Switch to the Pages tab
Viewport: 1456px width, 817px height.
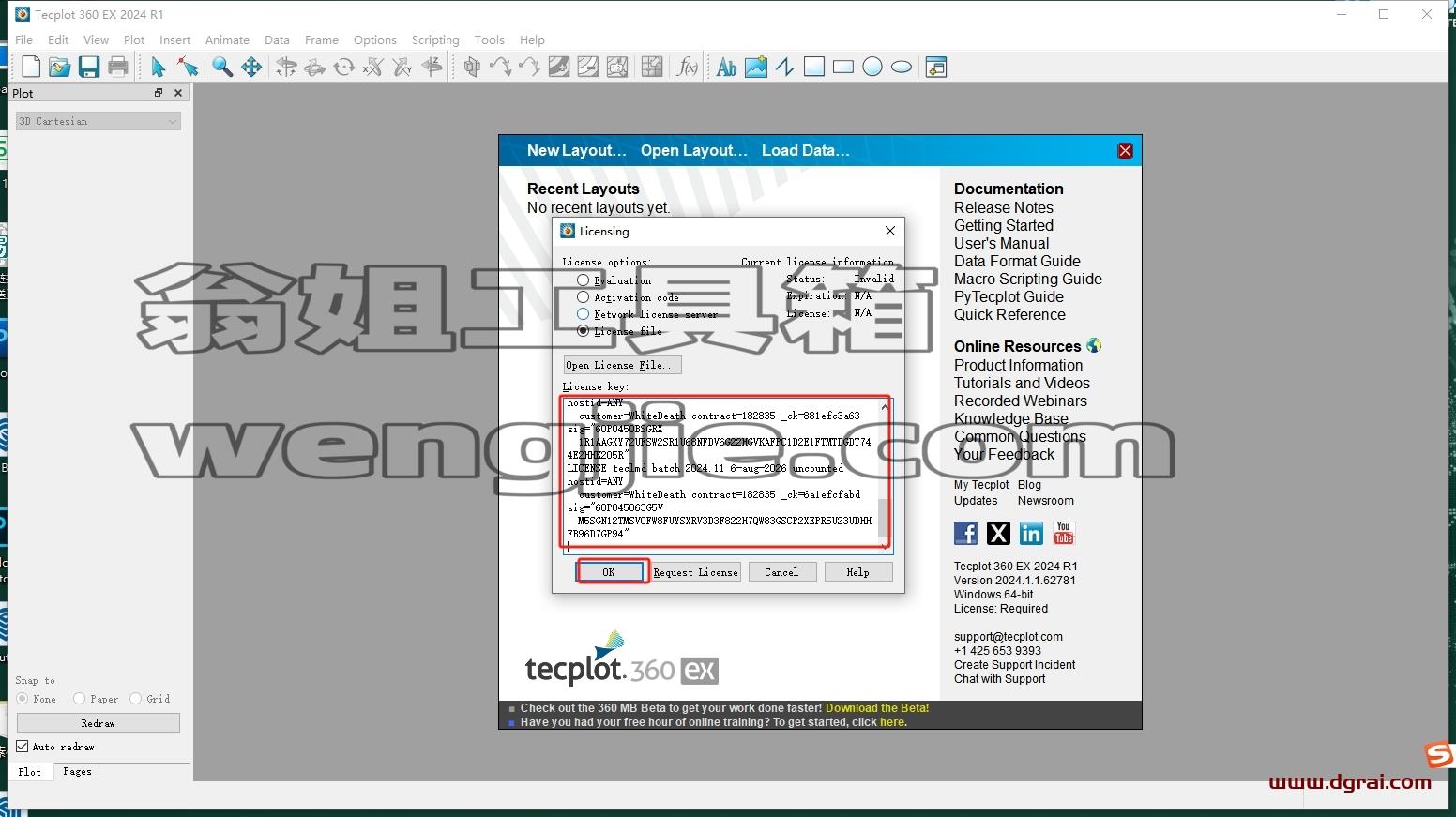77,771
